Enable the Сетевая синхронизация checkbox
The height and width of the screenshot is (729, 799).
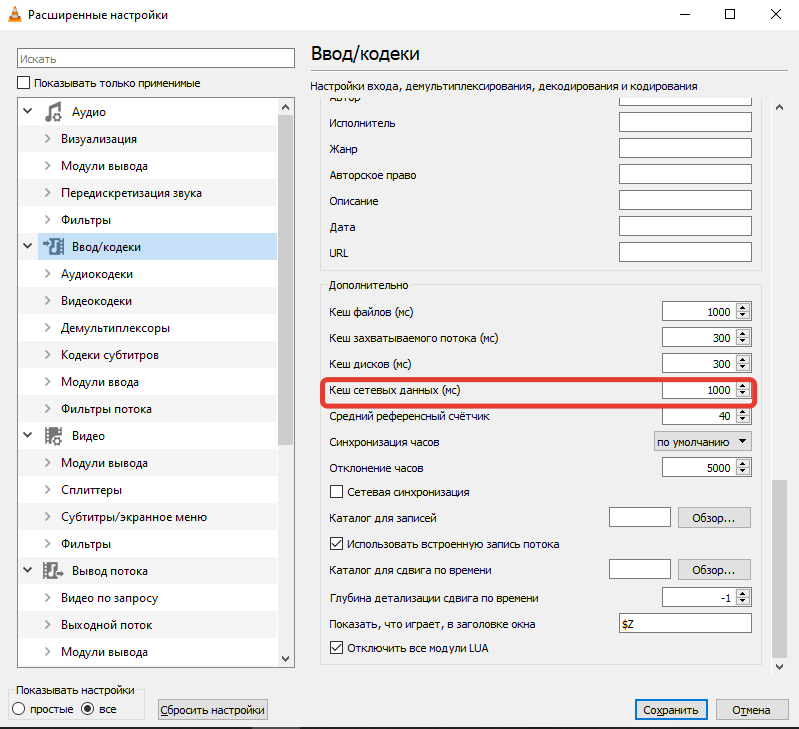pyautogui.click(x=337, y=492)
